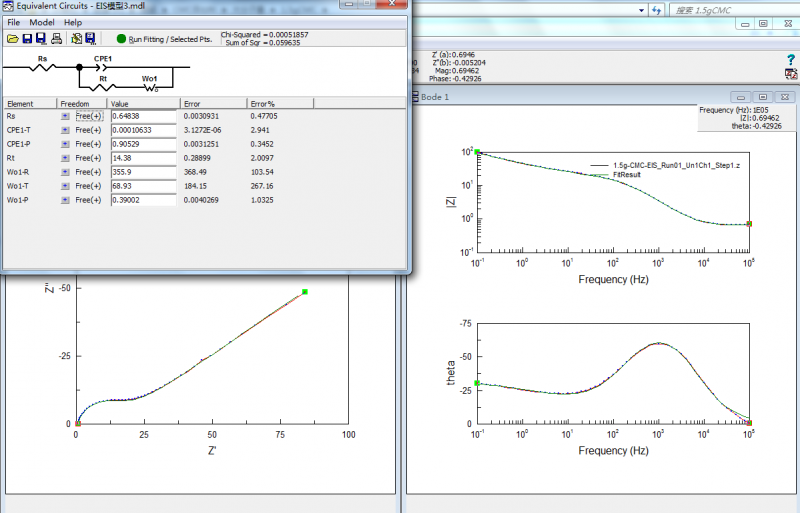Open a model file with the folder icon
Viewport: 800px width, 513px height.
tap(13, 39)
